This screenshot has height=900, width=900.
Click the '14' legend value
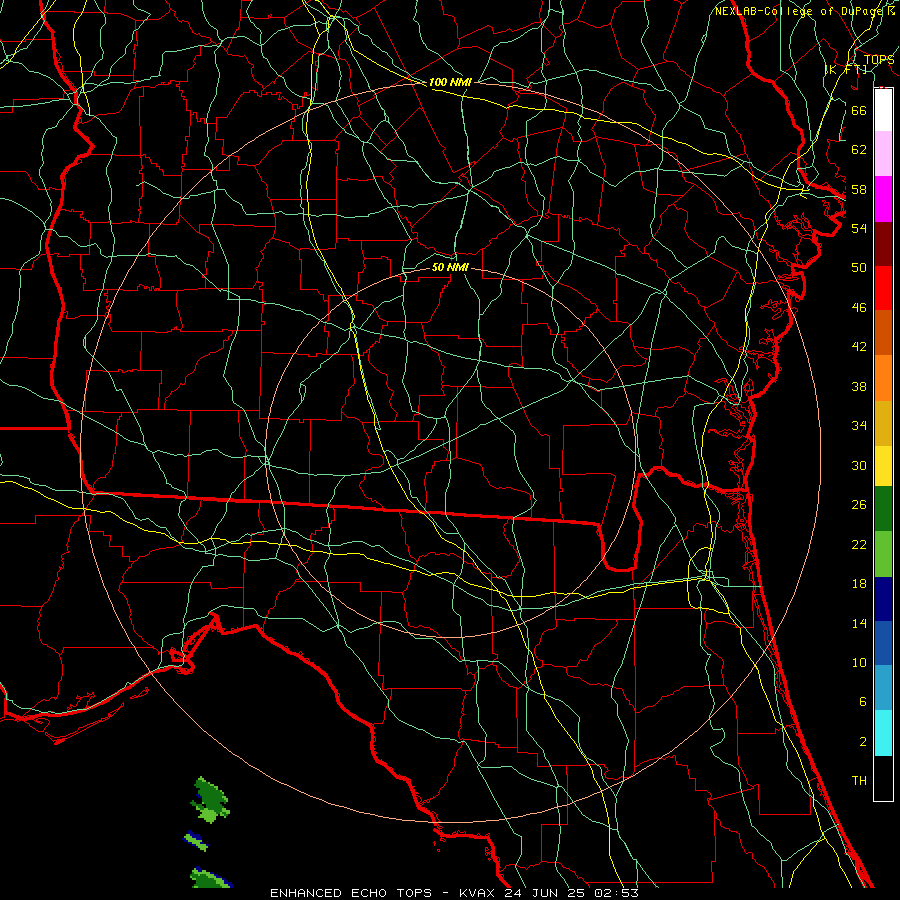click(x=859, y=623)
